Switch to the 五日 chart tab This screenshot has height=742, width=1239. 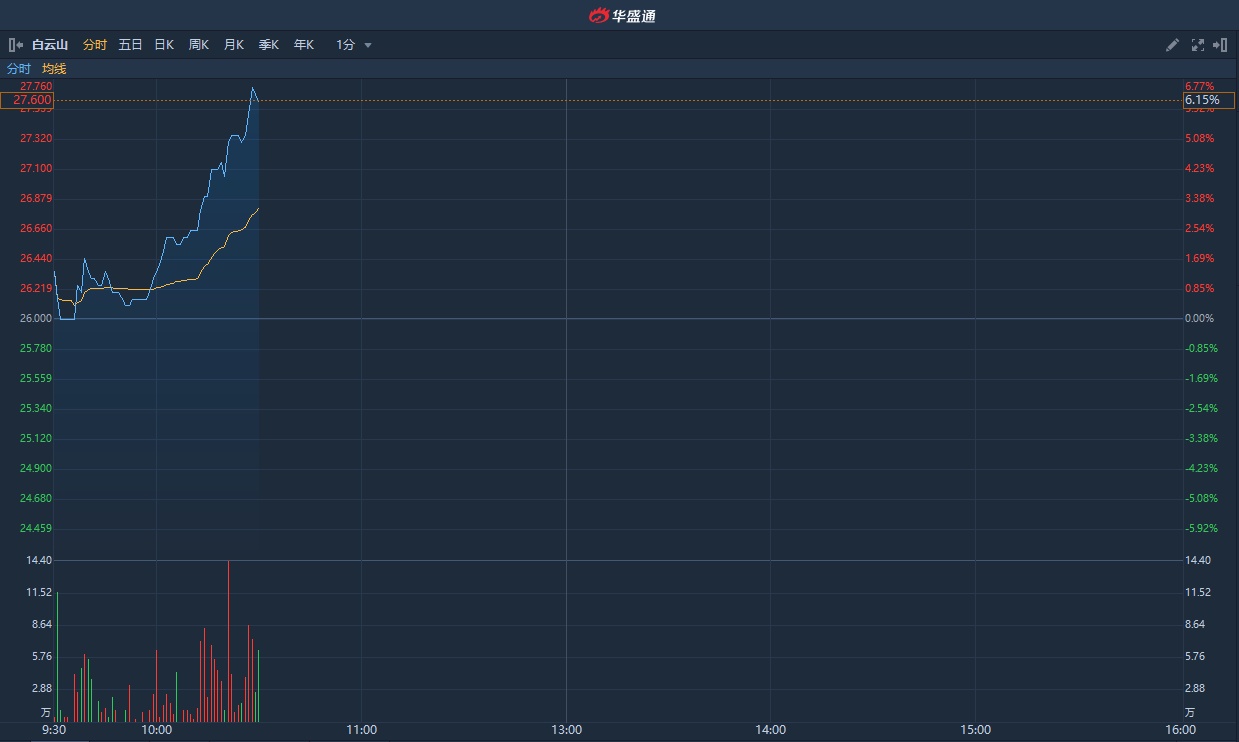[130, 45]
